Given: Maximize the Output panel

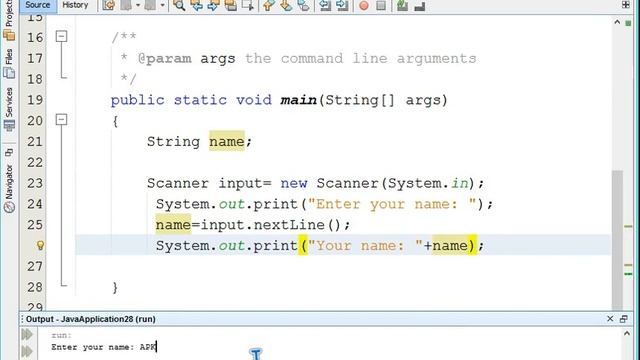Looking at the screenshot, I should tap(623, 319).
